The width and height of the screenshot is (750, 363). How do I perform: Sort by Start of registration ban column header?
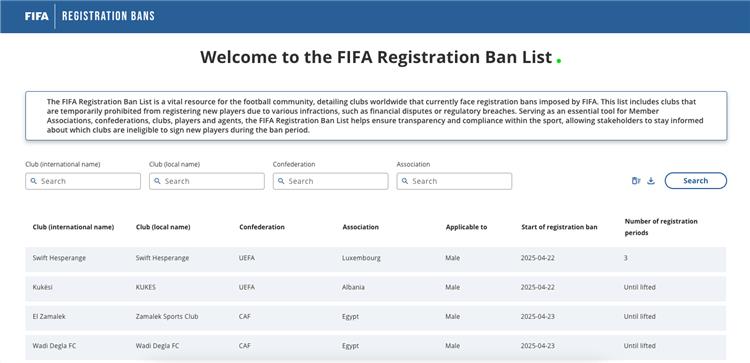click(559, 227)
